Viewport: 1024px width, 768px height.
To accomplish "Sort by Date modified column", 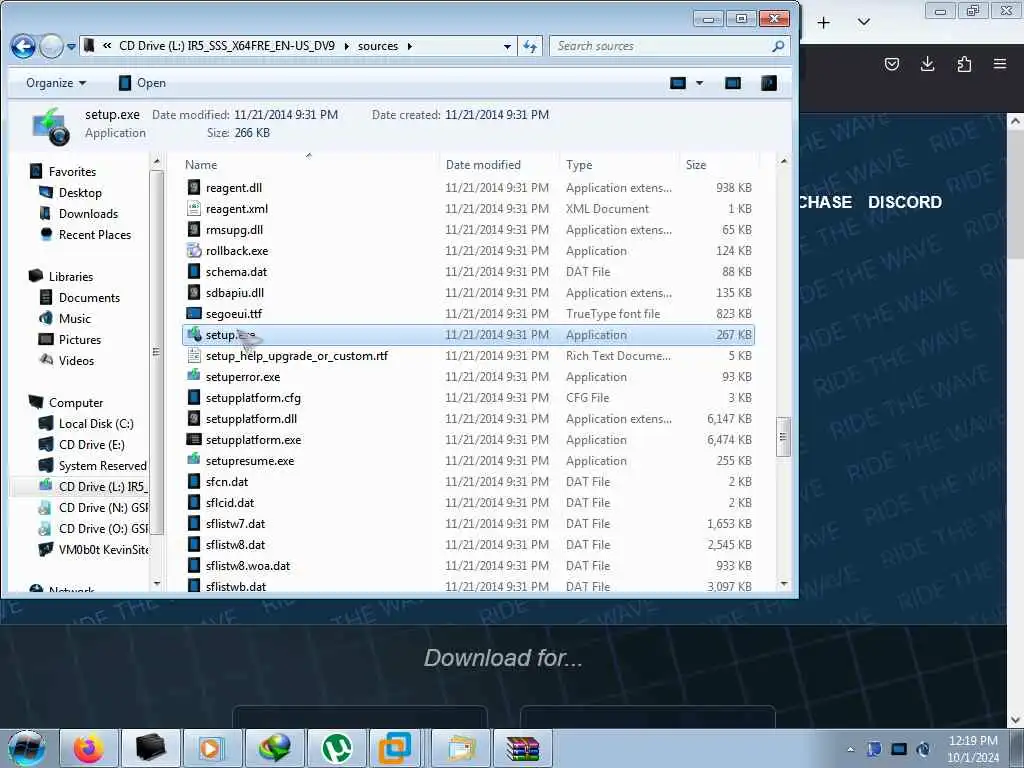I will tap(483, 165).
